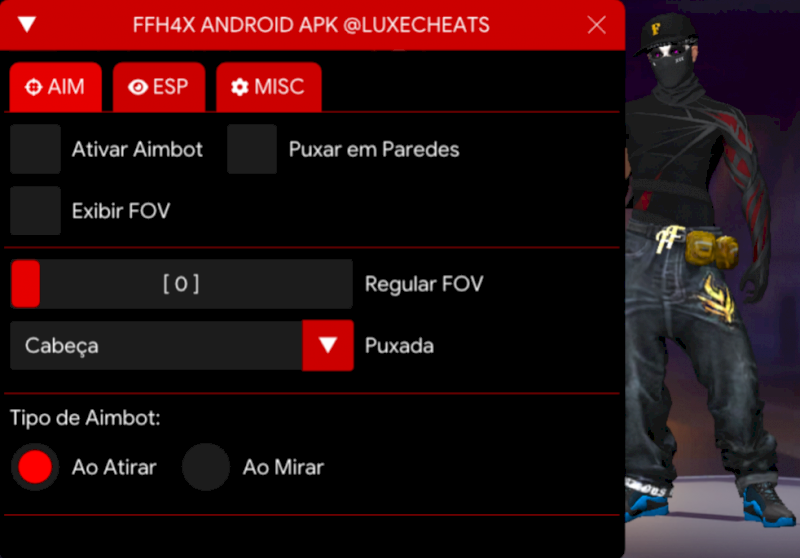Collapse the menu using the header white triangle
The image size is (800, 558).
(27, 24)
